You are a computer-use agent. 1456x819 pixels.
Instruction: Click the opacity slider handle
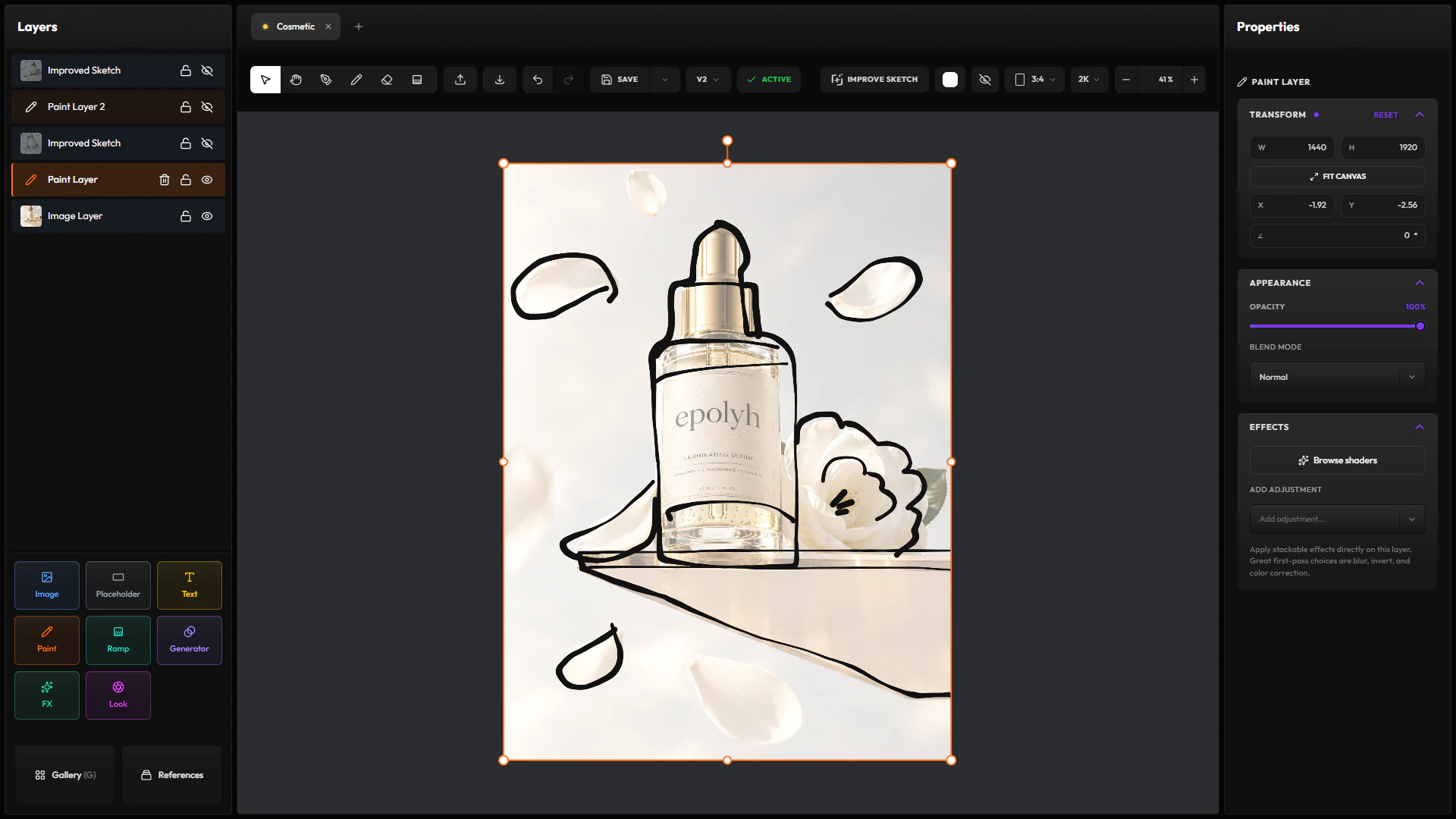point(1420,326)
